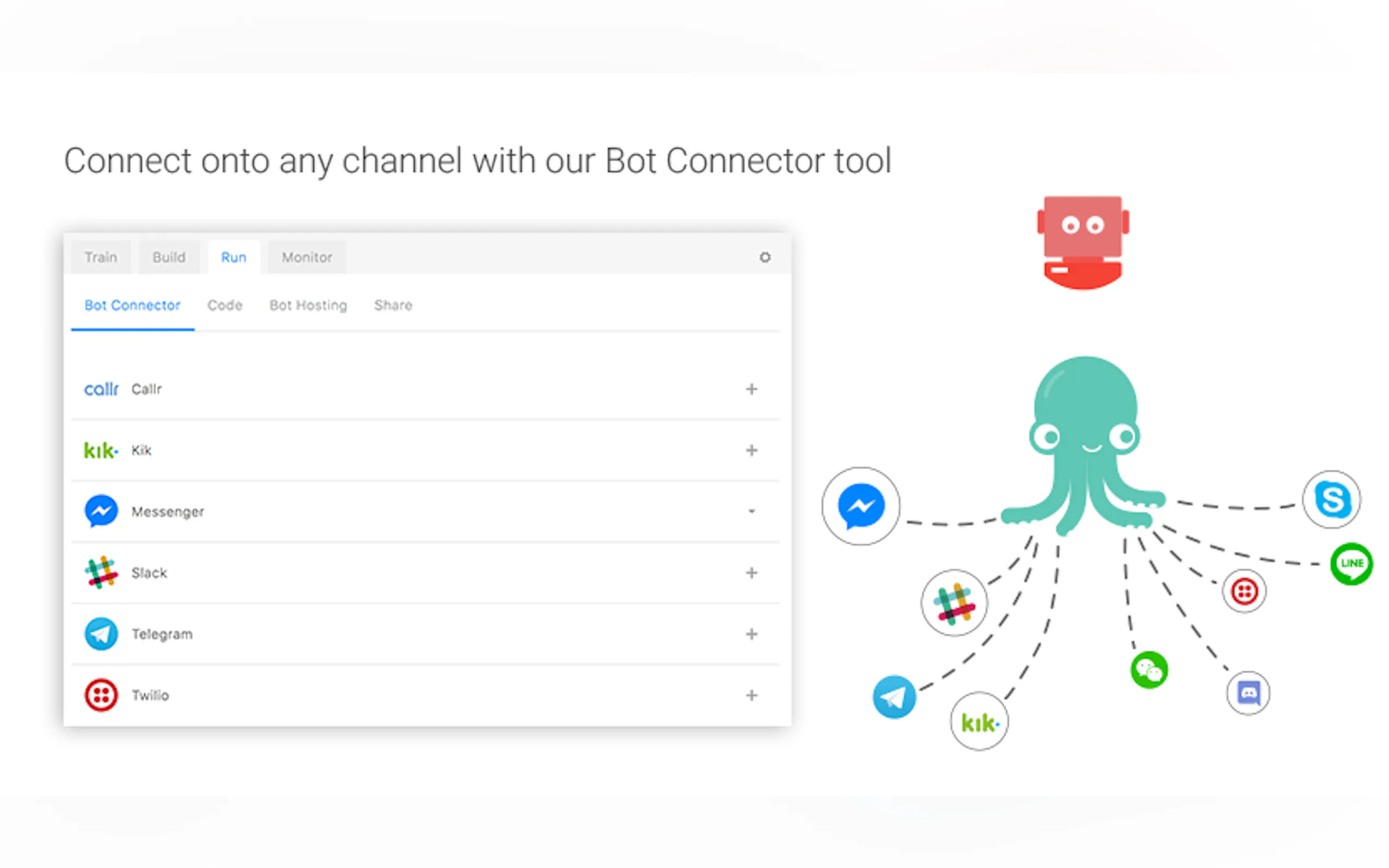Click the Messenger logo in the channel list
This screenshot has height=868, width=1389.
click(101, 511)
